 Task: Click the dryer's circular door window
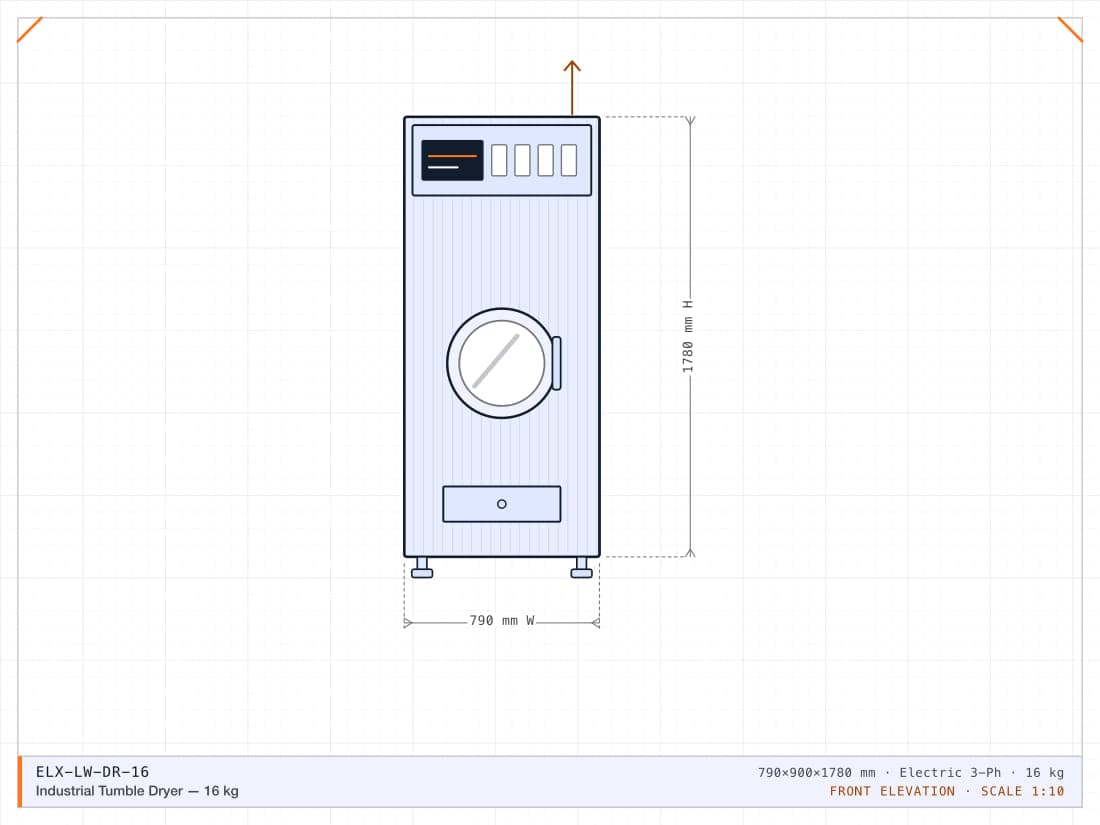pyautogui.click(x=502, y=363)
